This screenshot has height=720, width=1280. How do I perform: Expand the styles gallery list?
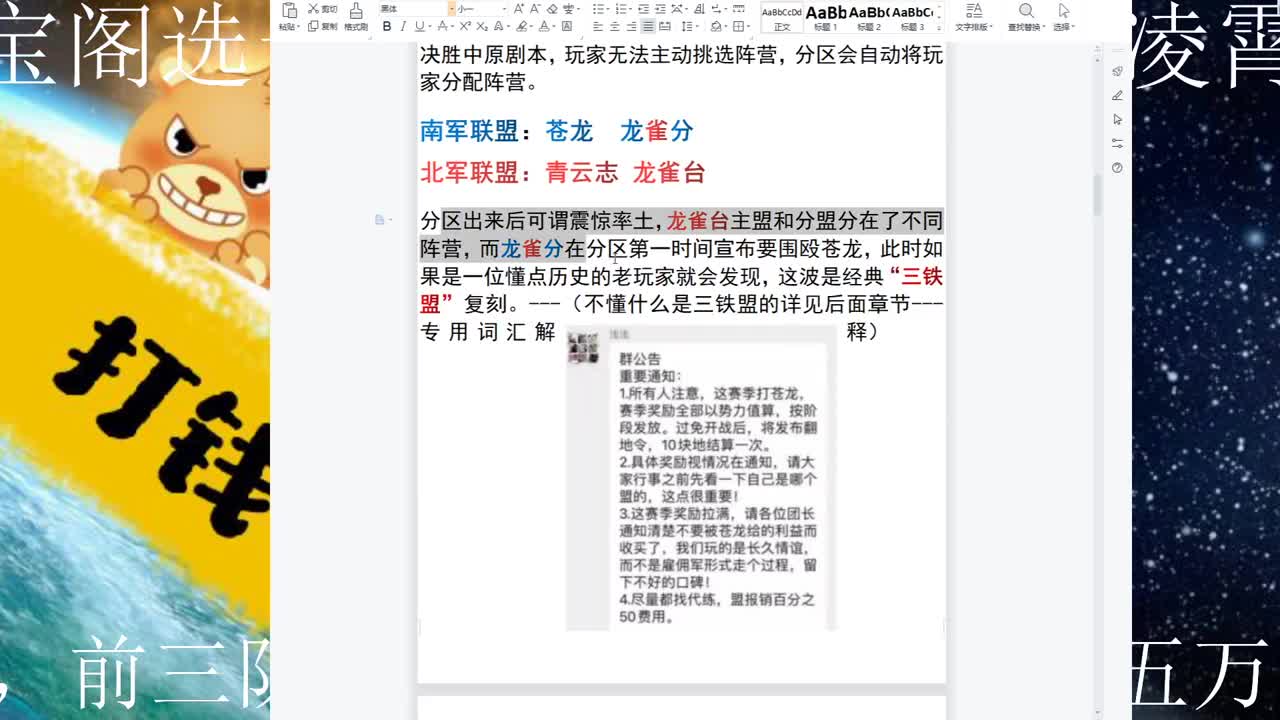coord(939,26)
